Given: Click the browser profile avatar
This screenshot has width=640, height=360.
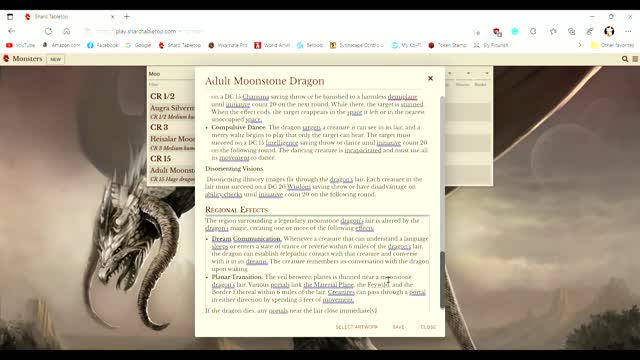Looking at the screenshot, I should pyautogui.click(x=609, y=31).
